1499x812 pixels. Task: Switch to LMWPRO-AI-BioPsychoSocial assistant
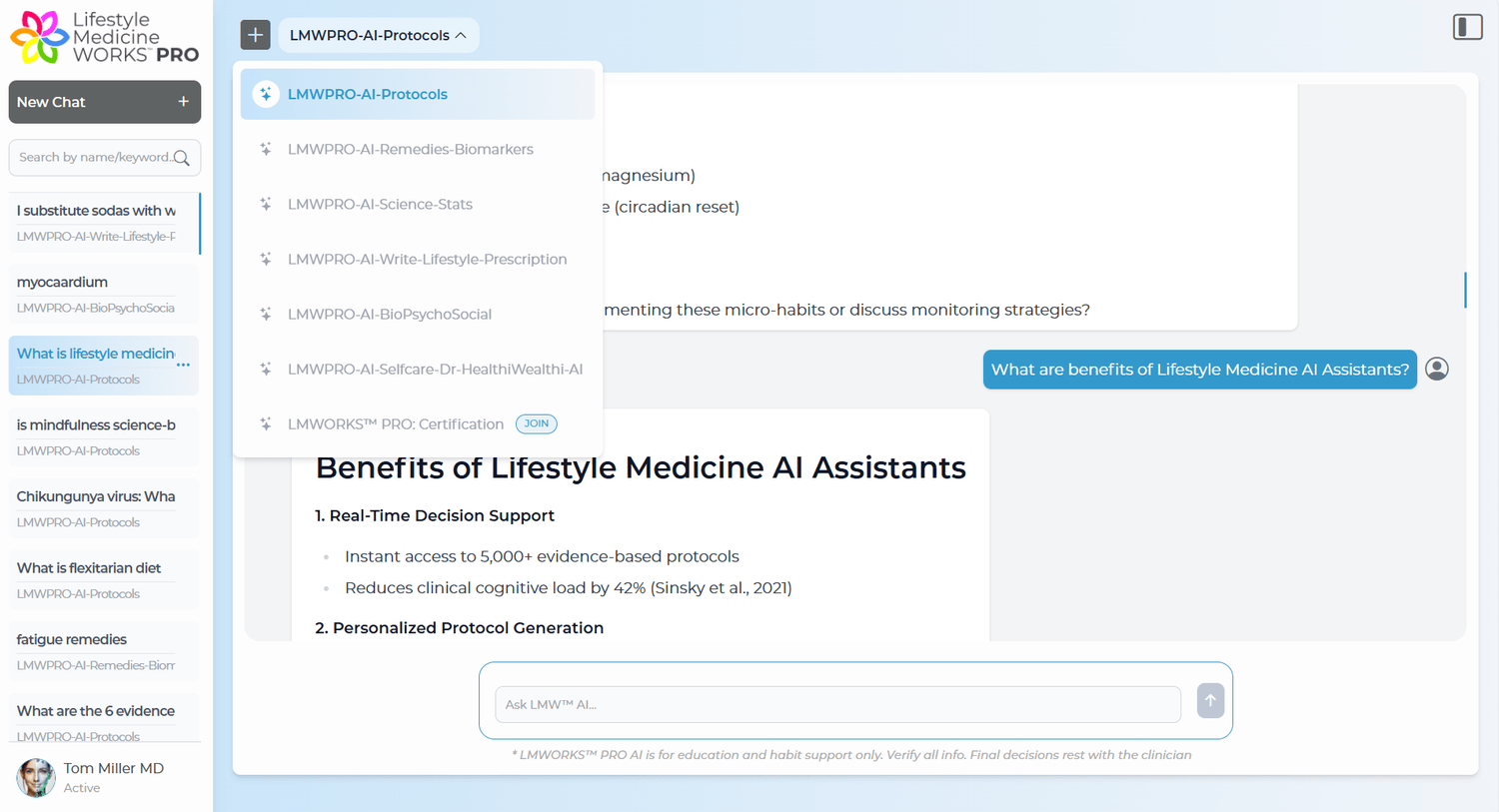click(x=418, y=314)
